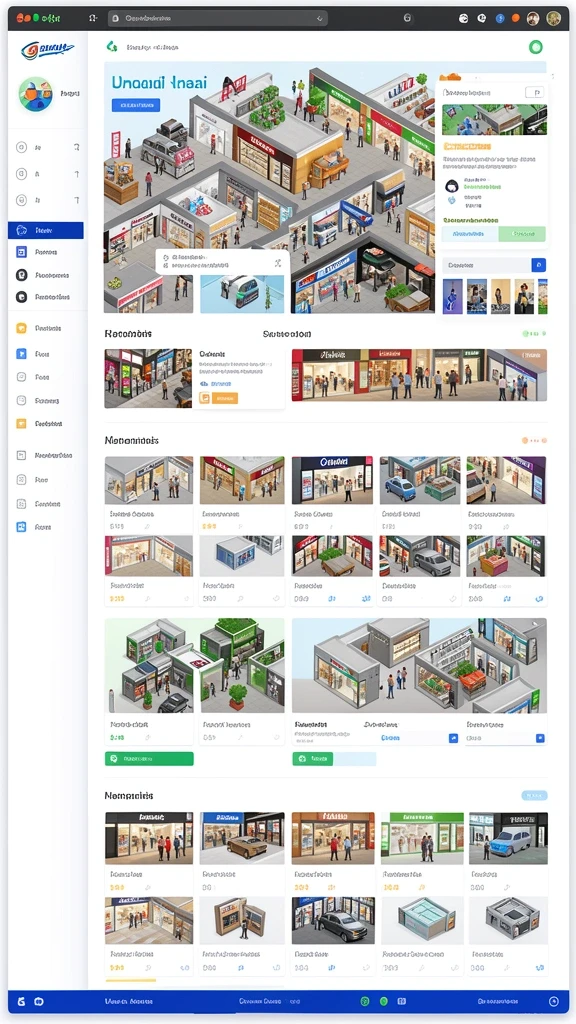The width and height of the screenshot is (576, 1024).
Task: Click the blue button under the hero banner title
Action: point(136,105)
